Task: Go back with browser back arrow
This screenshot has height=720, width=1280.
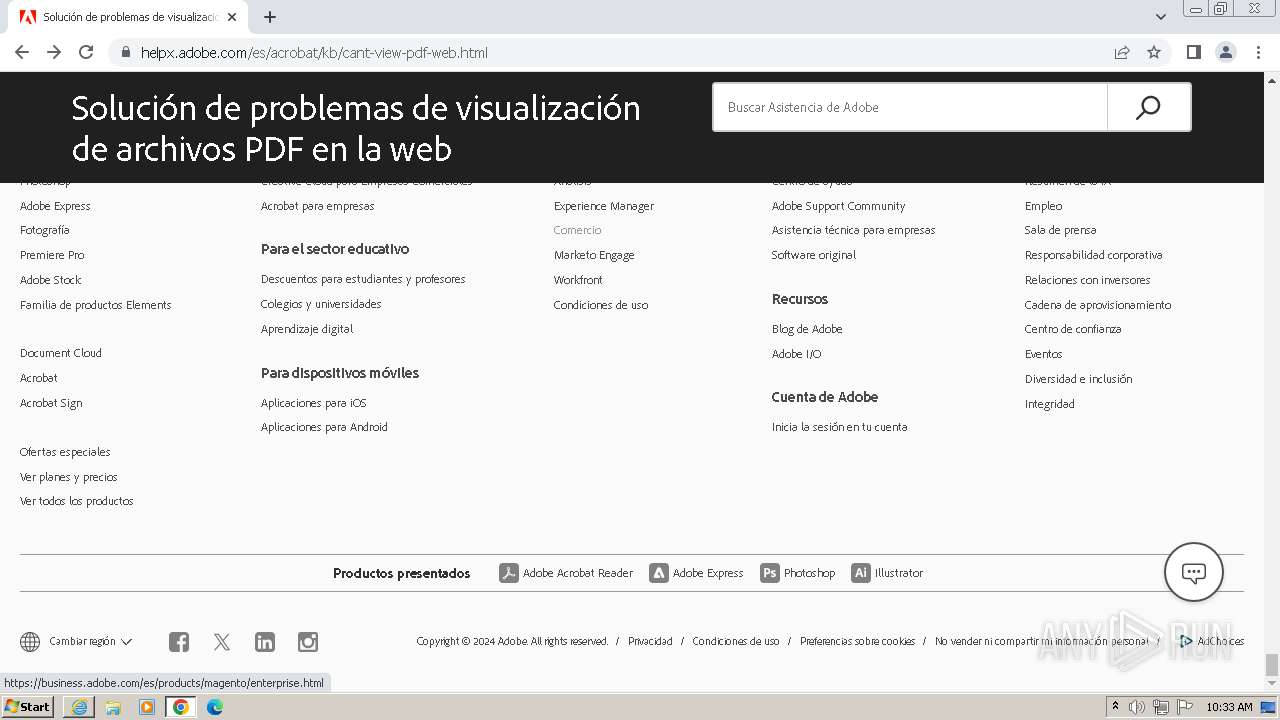Action: pyautogui.click(x=22, y=52)
